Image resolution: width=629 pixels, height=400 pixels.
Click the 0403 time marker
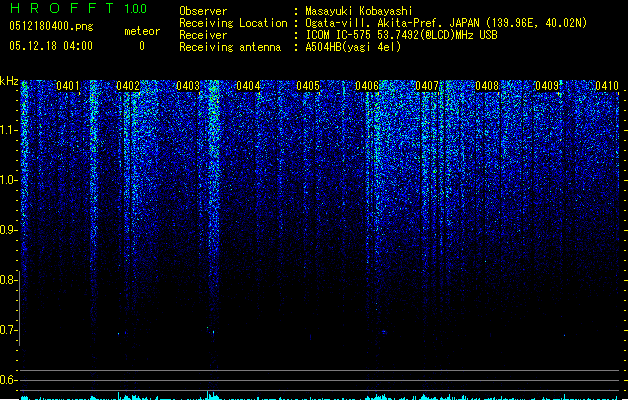188,85
